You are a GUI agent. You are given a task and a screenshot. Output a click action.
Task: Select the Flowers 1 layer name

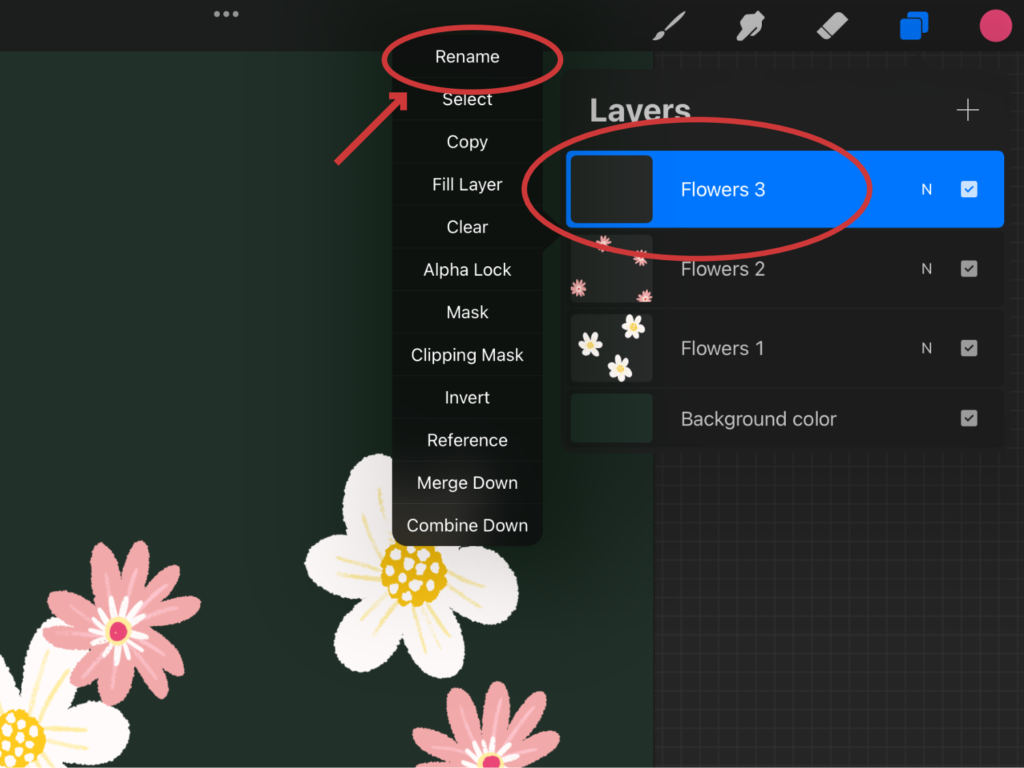click(722, 348)
